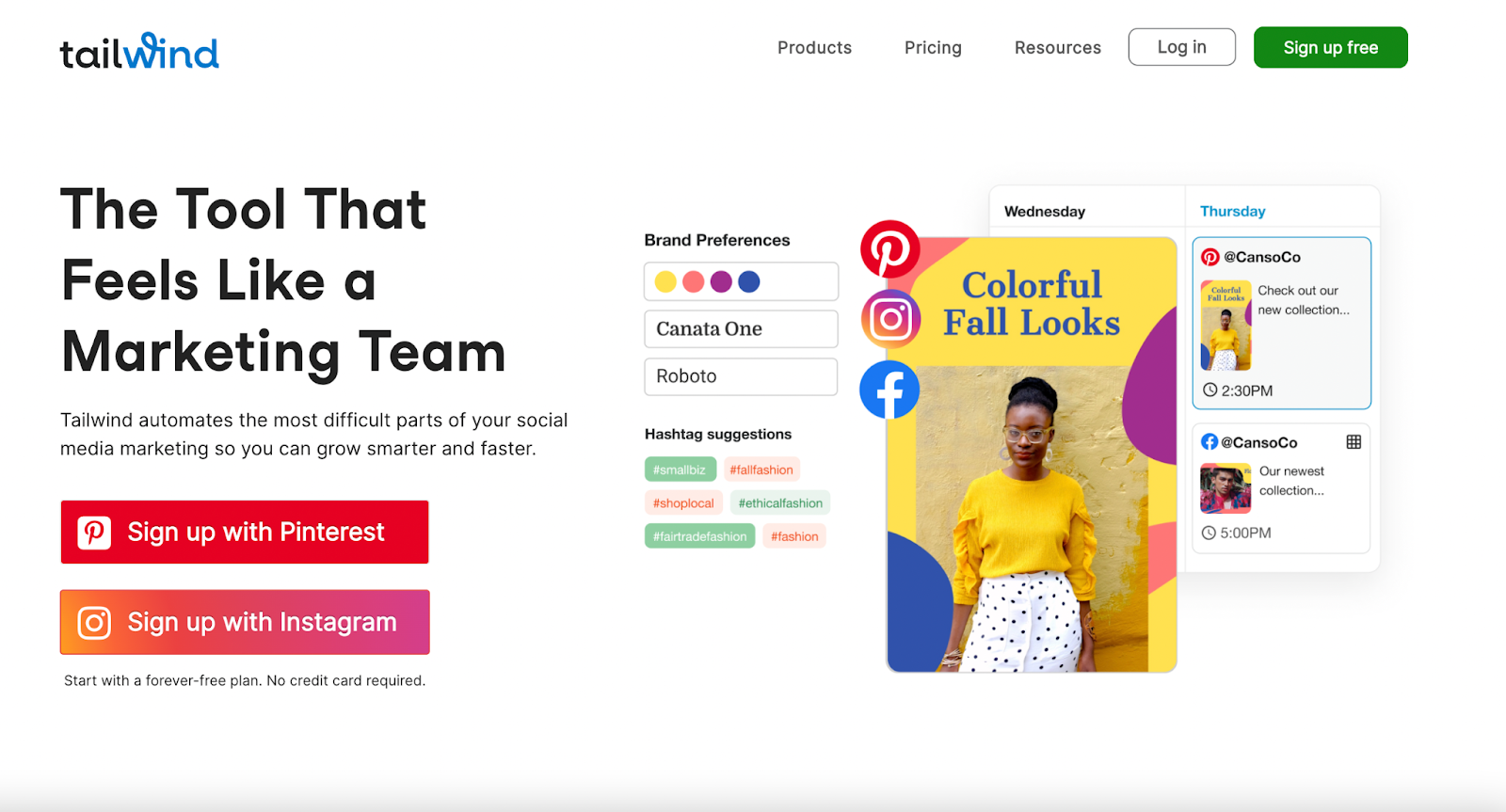Click the large Pinterest circle icon
This screenshot has width=1506, height=812.
tap(889, 249)
